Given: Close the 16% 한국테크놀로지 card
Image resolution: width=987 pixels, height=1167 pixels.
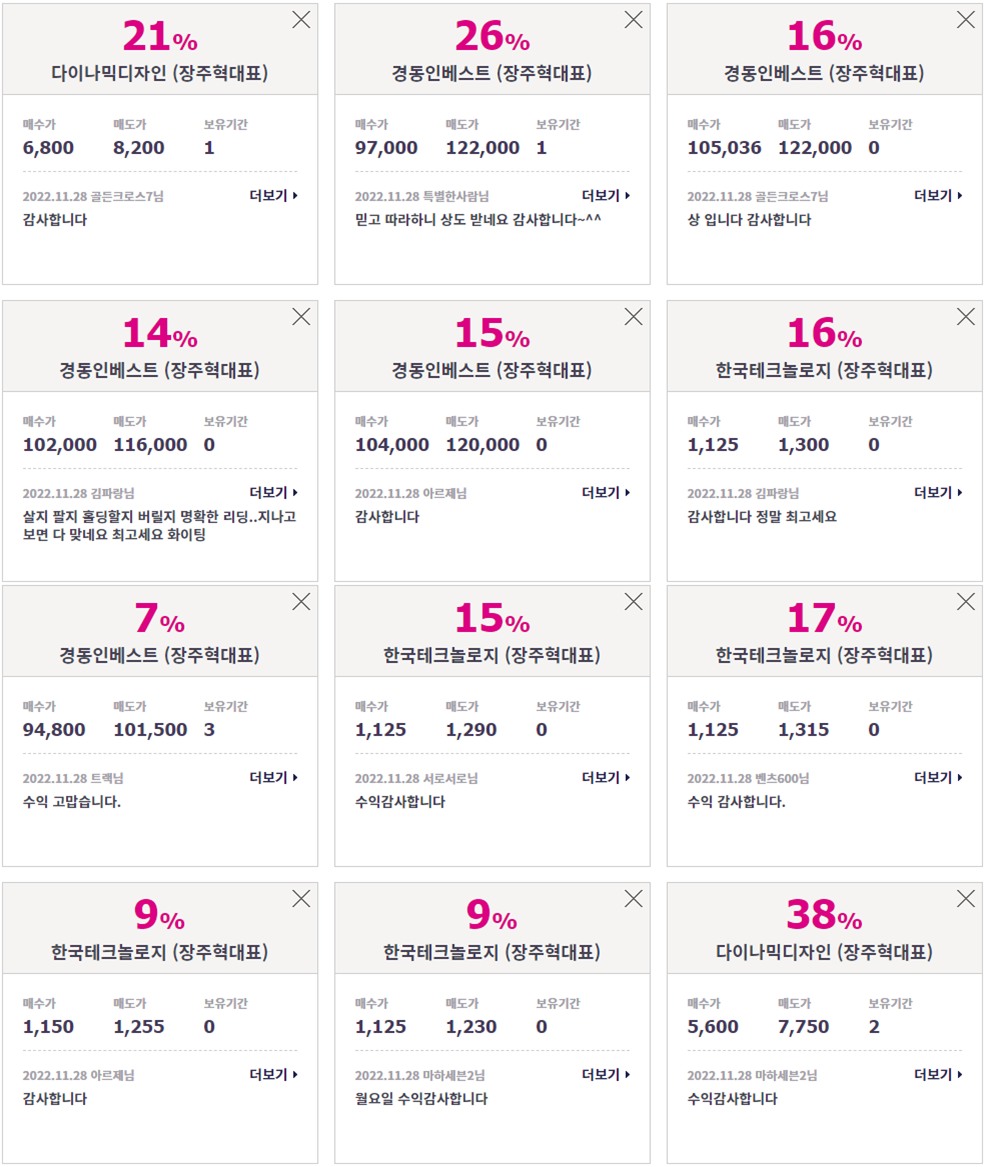Looking at the screenshot, I should pos(965,317).
